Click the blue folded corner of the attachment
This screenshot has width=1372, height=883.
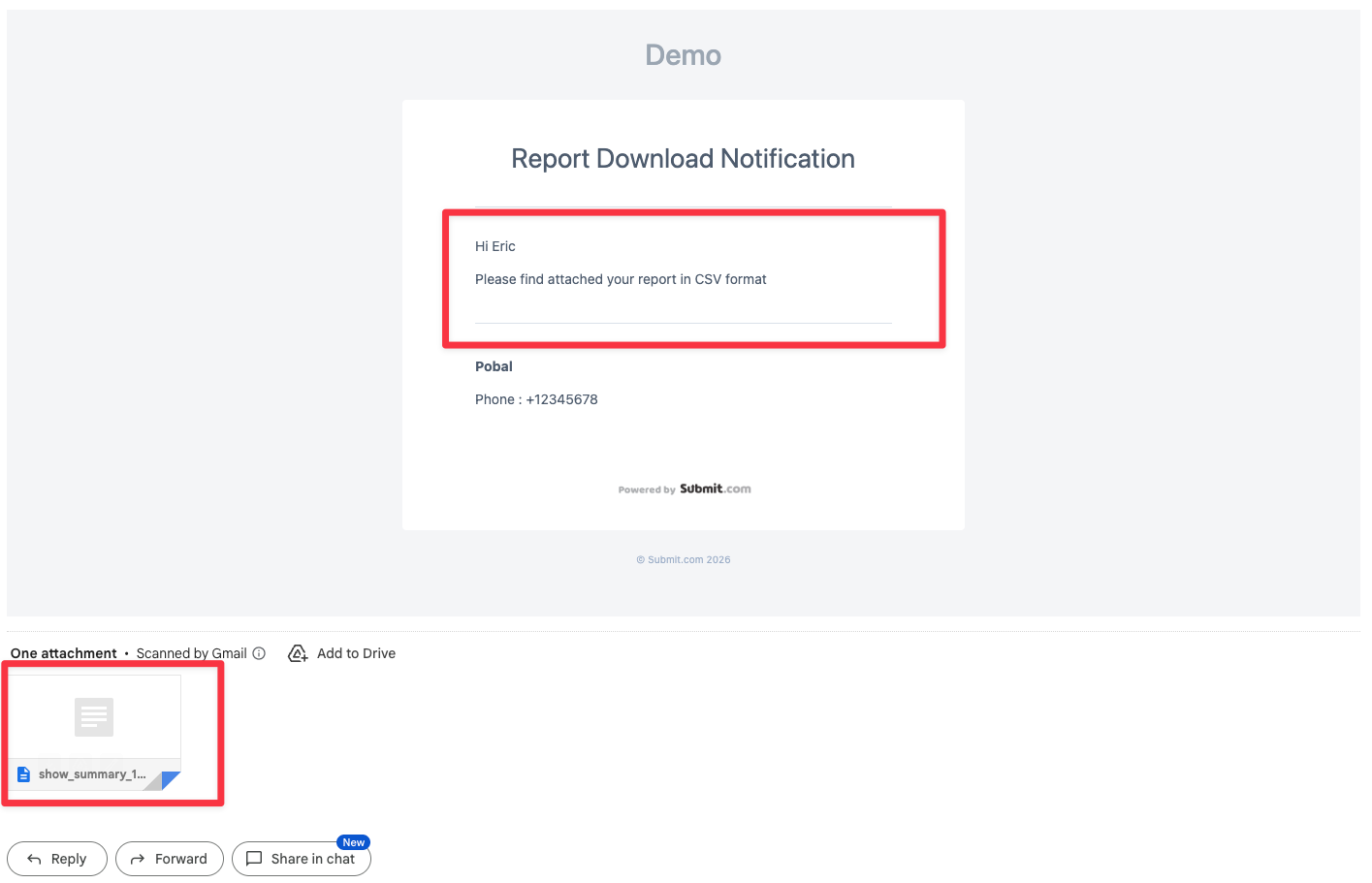(171, 779)
